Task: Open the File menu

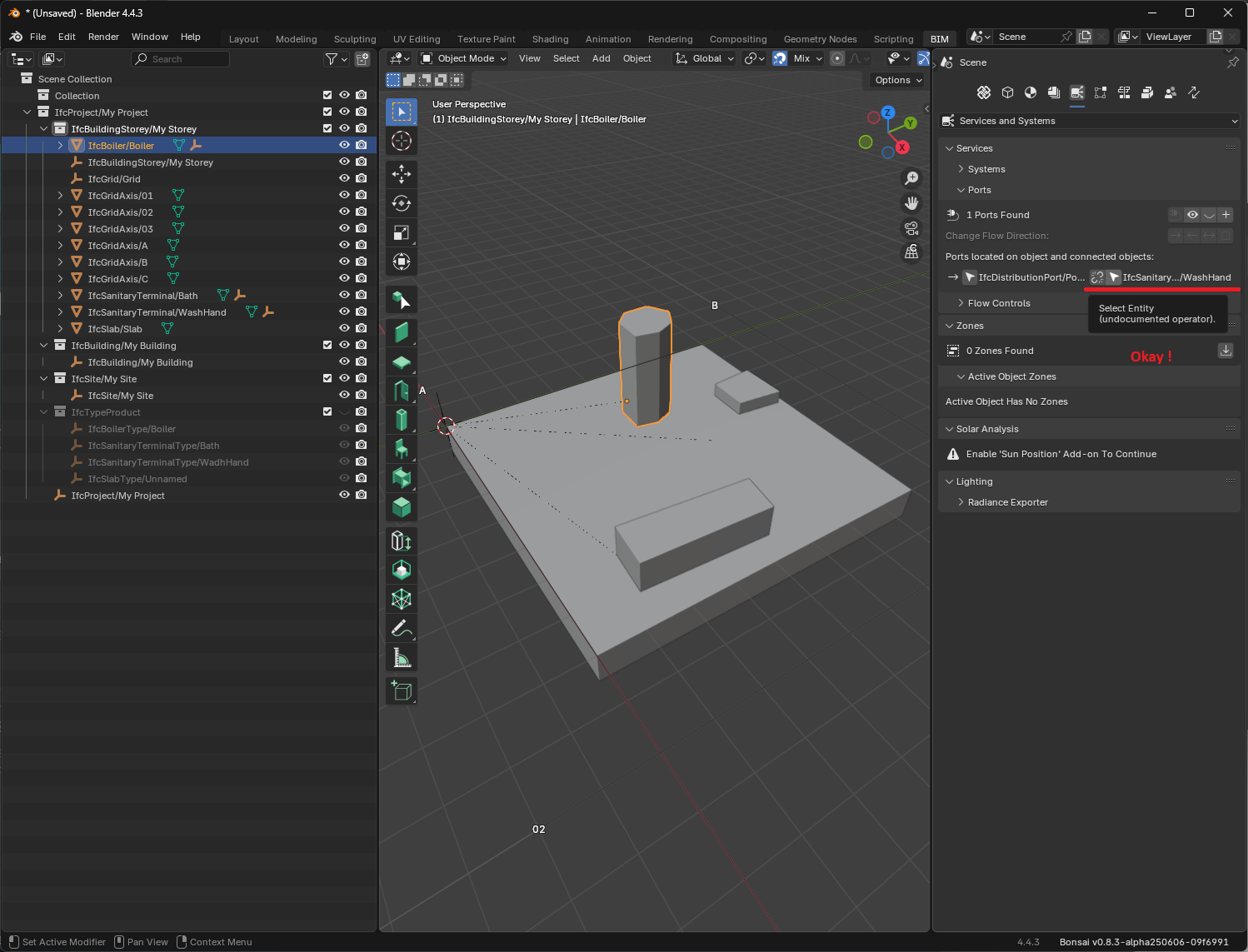Action: tap(37, 37)
